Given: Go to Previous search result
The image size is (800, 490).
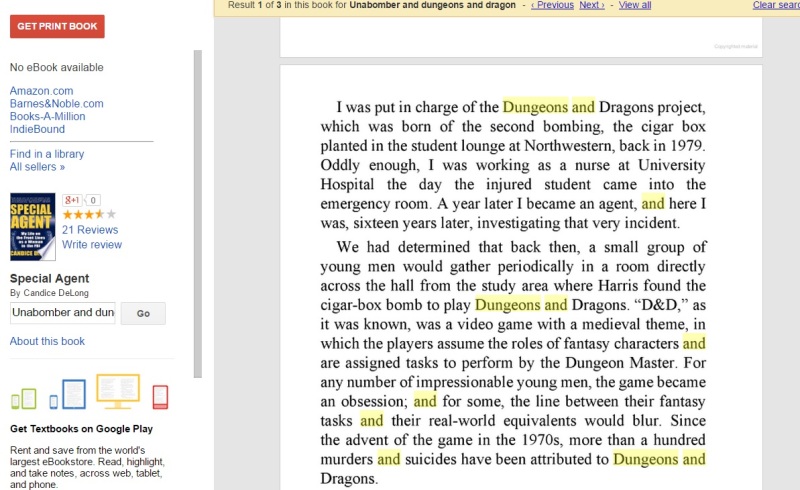Looking at the screenshot, I should coord(552,5).
